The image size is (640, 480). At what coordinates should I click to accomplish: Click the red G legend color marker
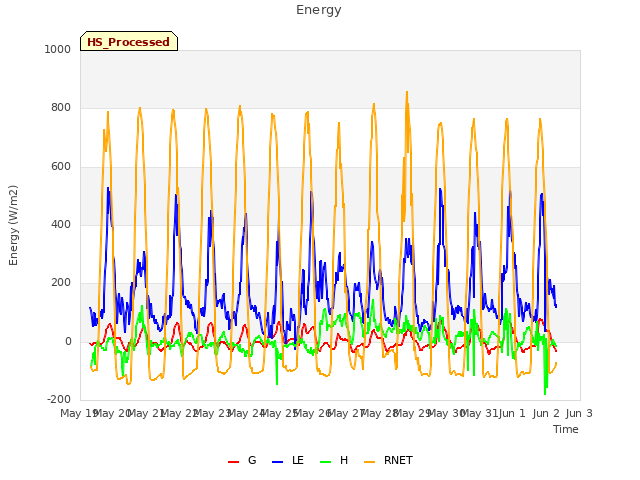(233, 462)
